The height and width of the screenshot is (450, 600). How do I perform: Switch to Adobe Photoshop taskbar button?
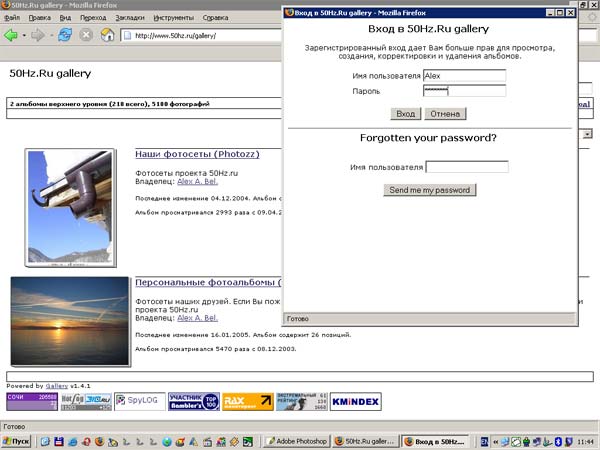point(297,442)
